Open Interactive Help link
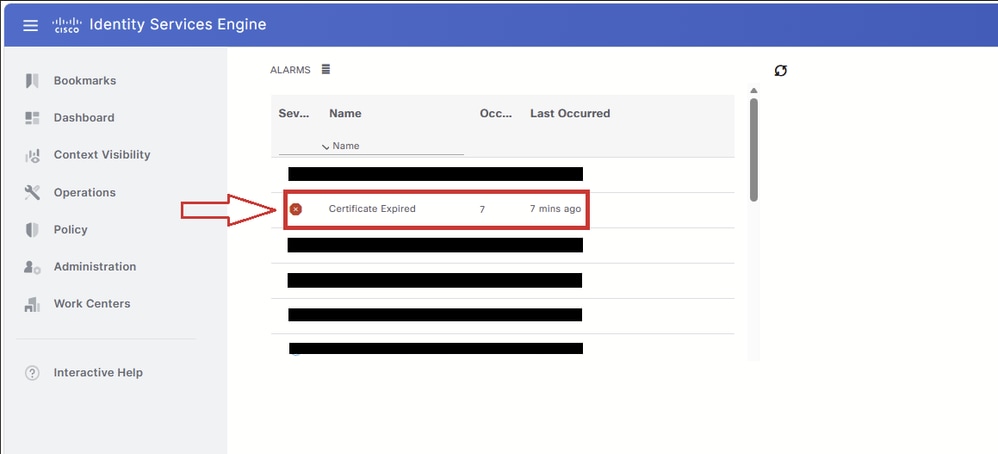Screen dimensions: 998x454 pos(98,372)
